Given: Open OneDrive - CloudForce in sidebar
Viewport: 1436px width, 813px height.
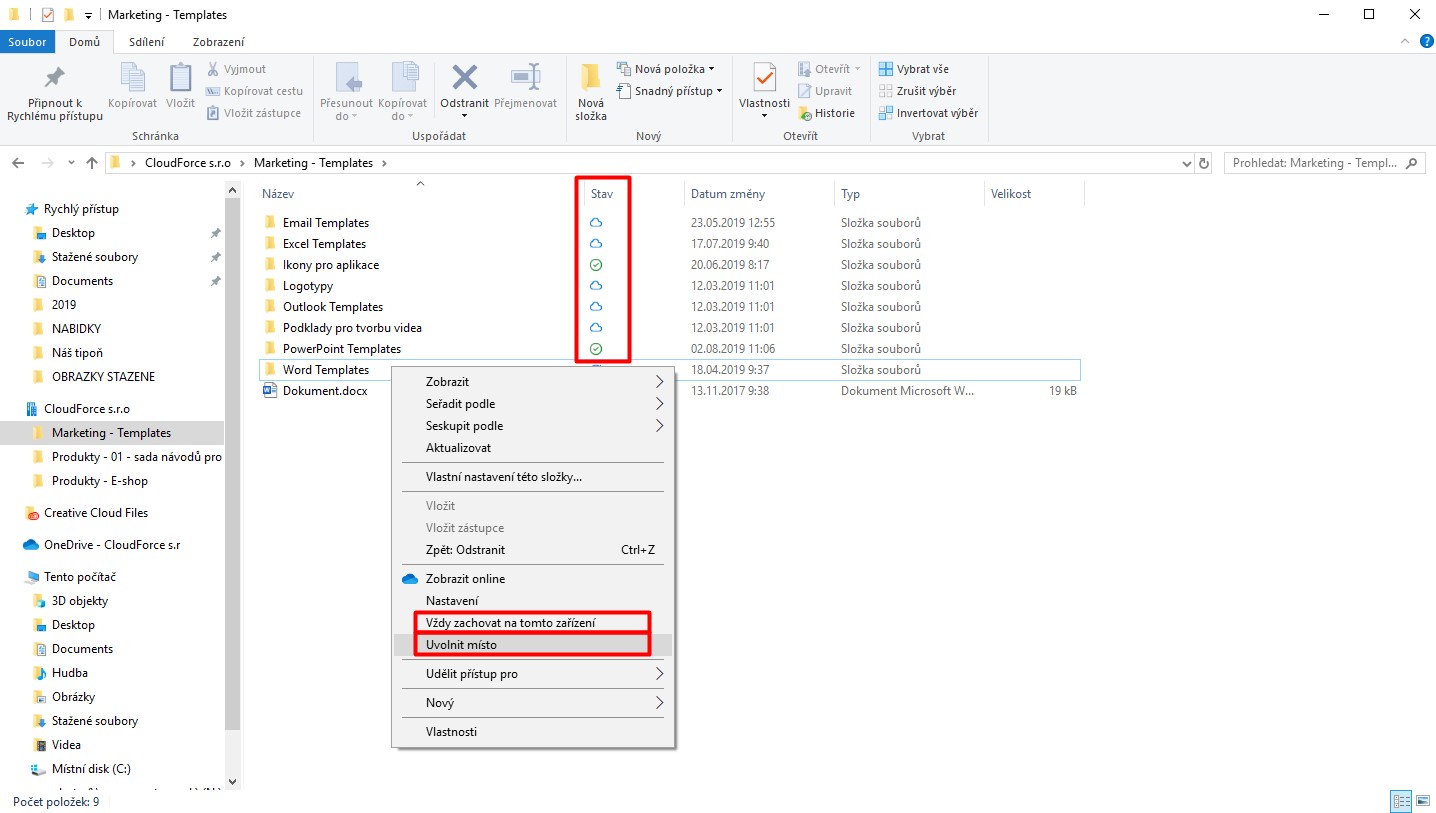Looking at the screenshot, I should coord(112,545).
